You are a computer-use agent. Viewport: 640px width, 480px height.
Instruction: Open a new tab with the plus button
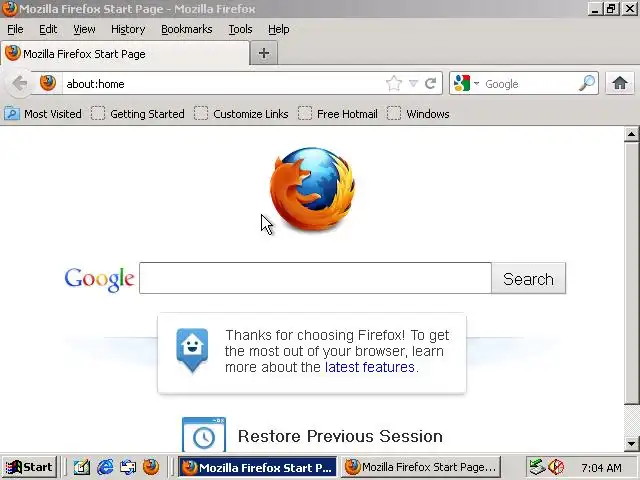coord(264,53)
